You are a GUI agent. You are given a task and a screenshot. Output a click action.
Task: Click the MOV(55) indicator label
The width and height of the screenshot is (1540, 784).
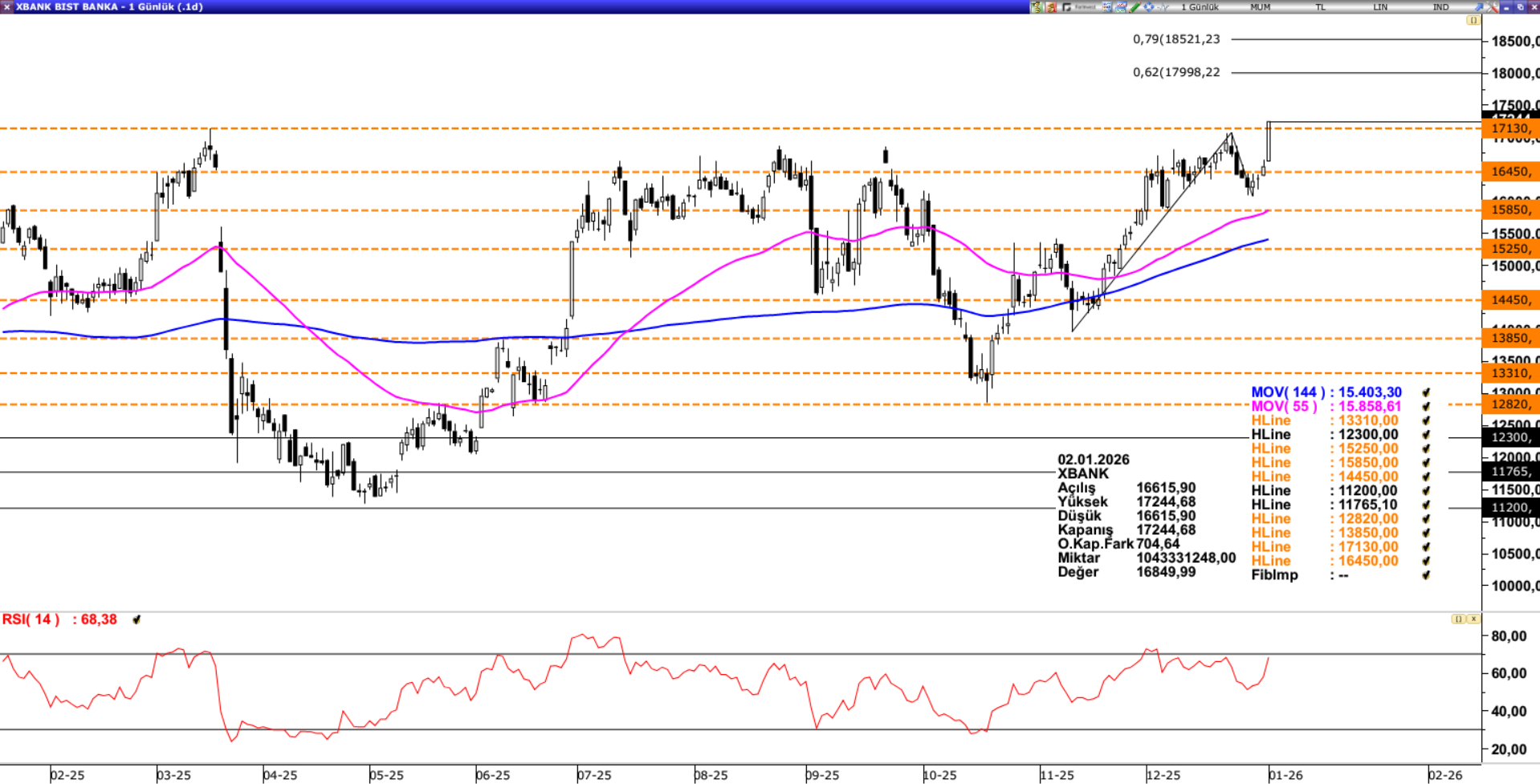tap(1283, 407)
